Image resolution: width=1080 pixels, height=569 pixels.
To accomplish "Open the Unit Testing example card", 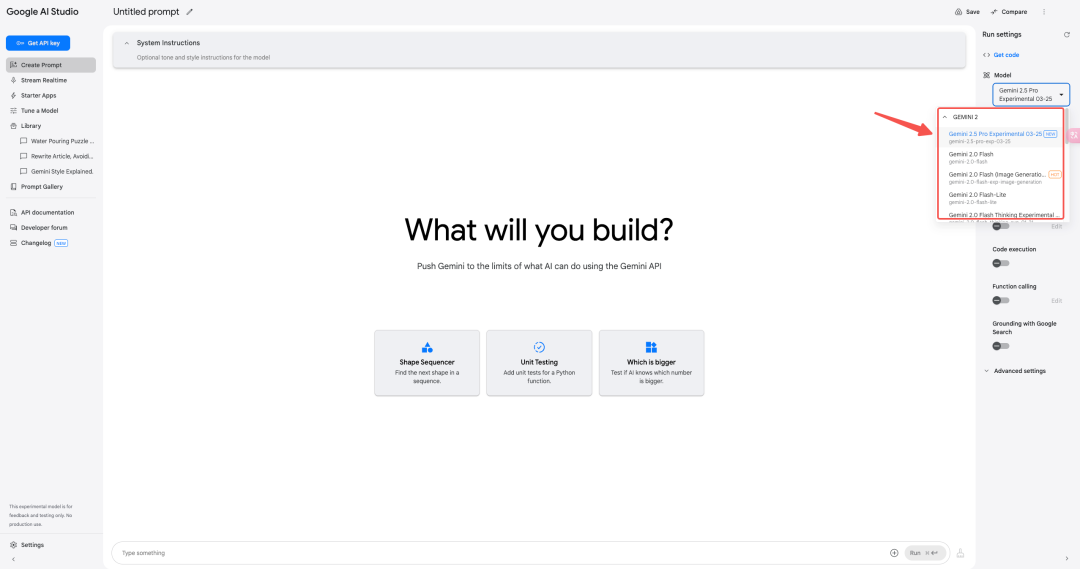I will click(x=539, y=363).
